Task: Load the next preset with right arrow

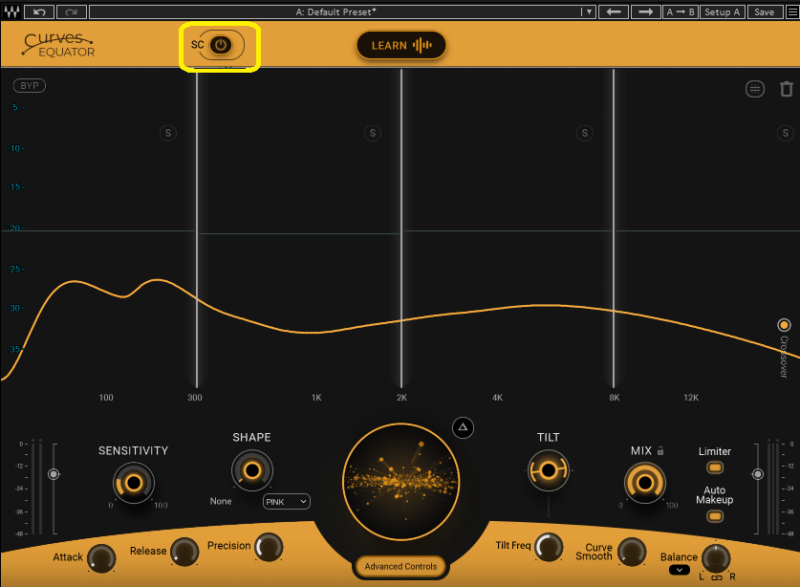Action: pyautogui.click(x=646, y=12)
